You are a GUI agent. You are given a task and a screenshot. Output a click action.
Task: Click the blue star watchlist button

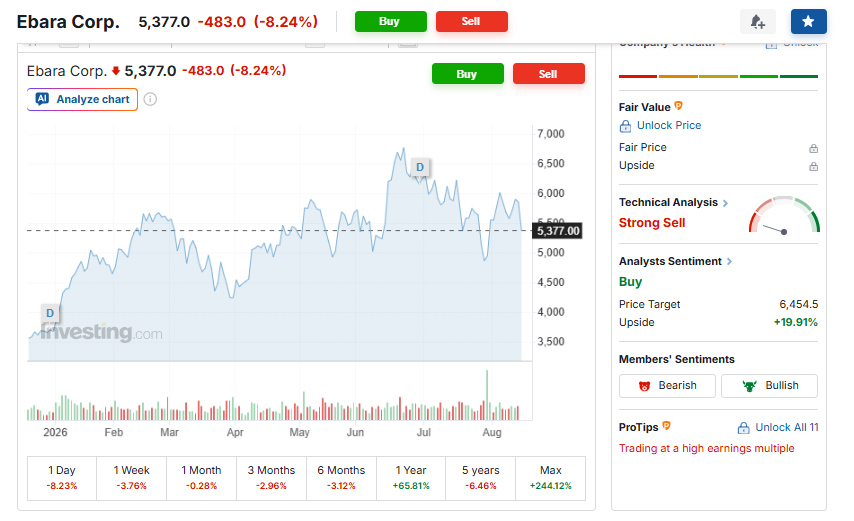click(x=808, y=22)
